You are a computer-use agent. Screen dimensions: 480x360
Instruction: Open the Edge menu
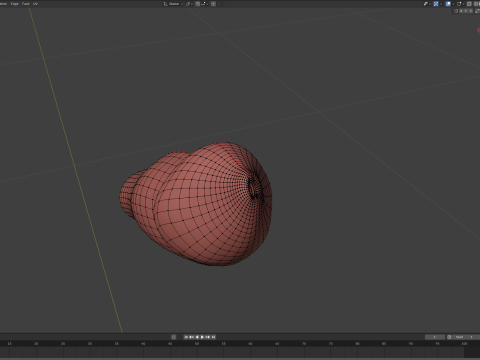15,4
